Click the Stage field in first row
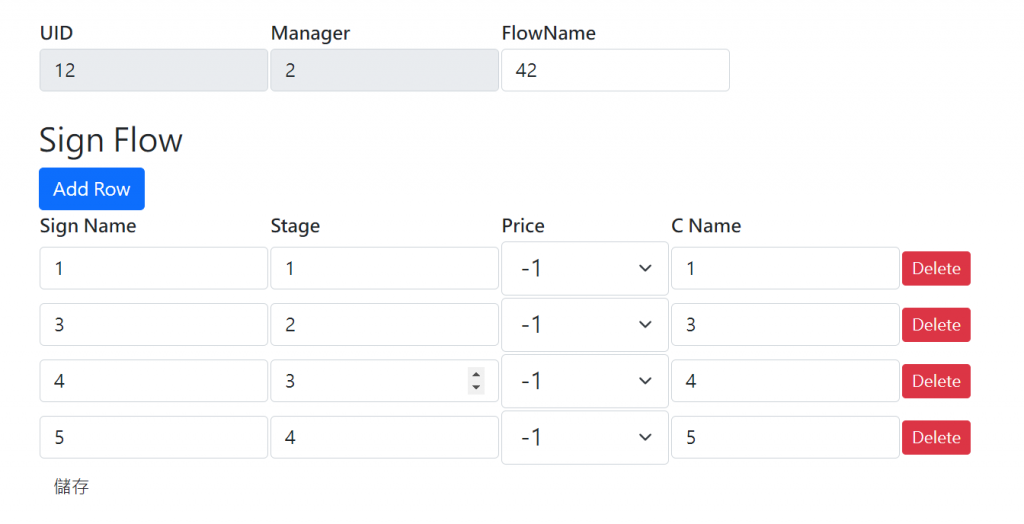This screenshot has height=524, width=1024. 384,268
